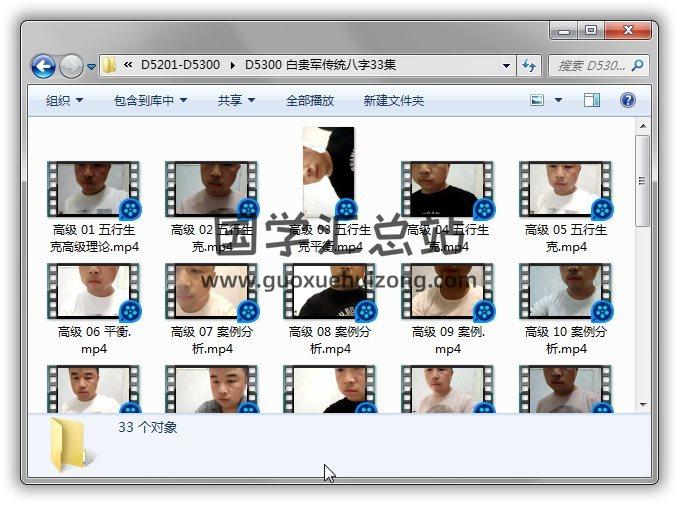Refresh the folder with the refresh button
Image resolution: width=679 pixels, height=505 pixels.
tap(529, 66)
